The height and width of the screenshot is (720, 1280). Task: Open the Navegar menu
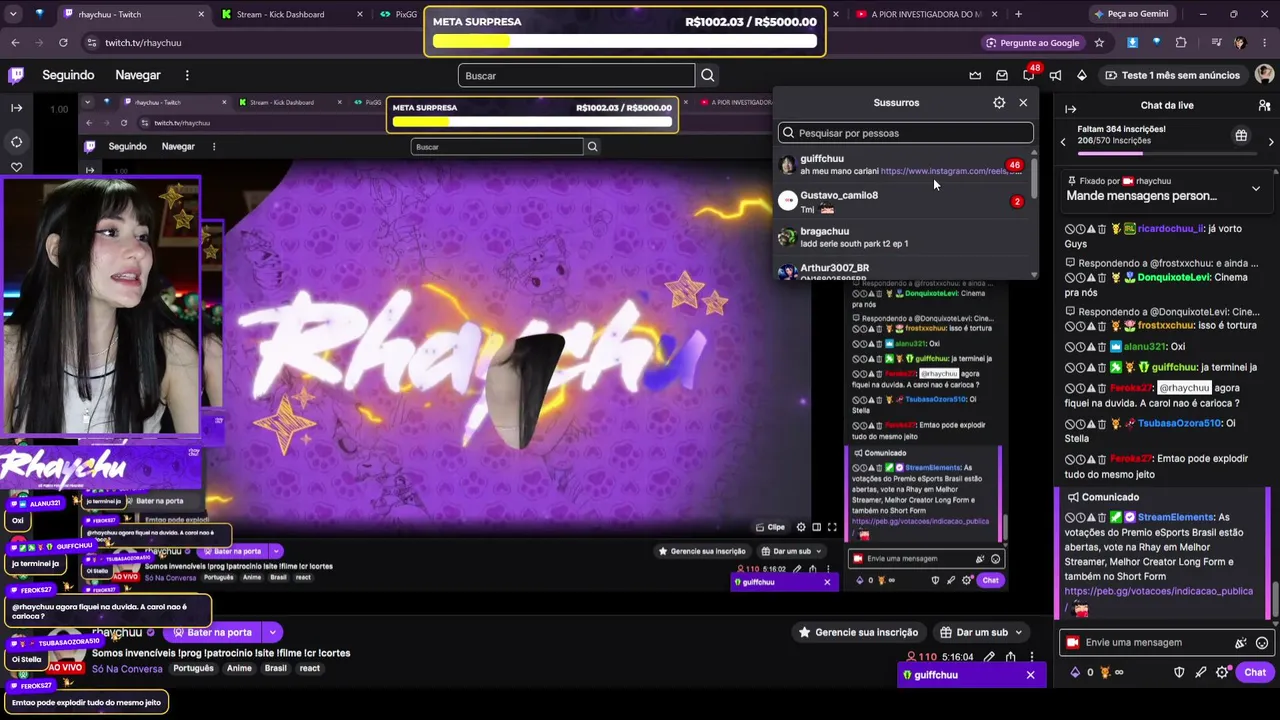(138, 75)
